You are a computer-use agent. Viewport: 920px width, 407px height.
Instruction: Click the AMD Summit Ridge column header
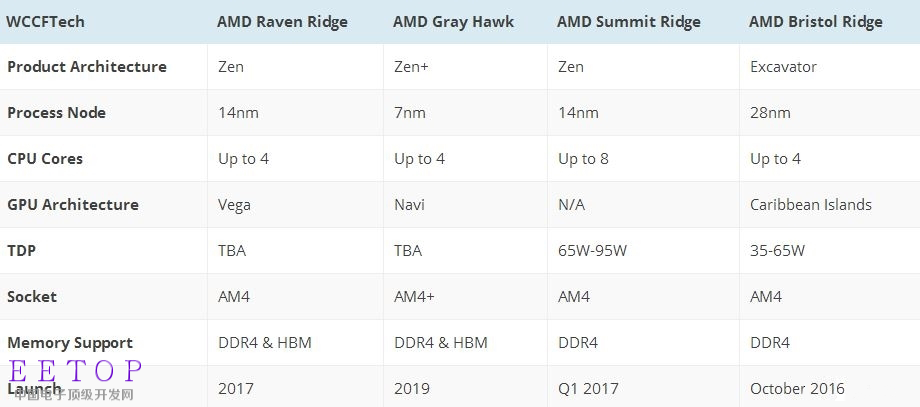tap(629, 22)
